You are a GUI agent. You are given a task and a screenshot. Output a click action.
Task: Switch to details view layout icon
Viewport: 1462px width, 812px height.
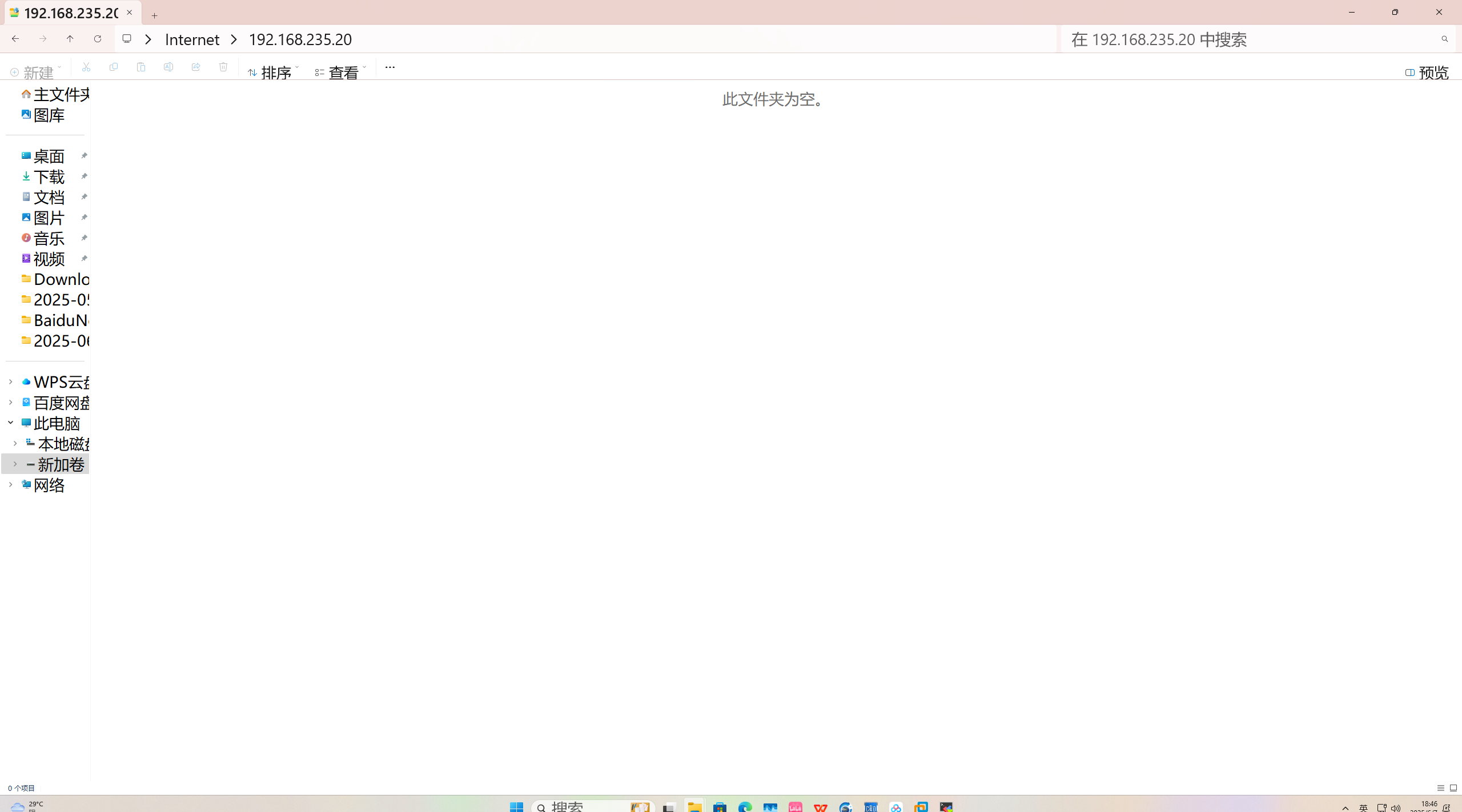tap(1440, 788)
